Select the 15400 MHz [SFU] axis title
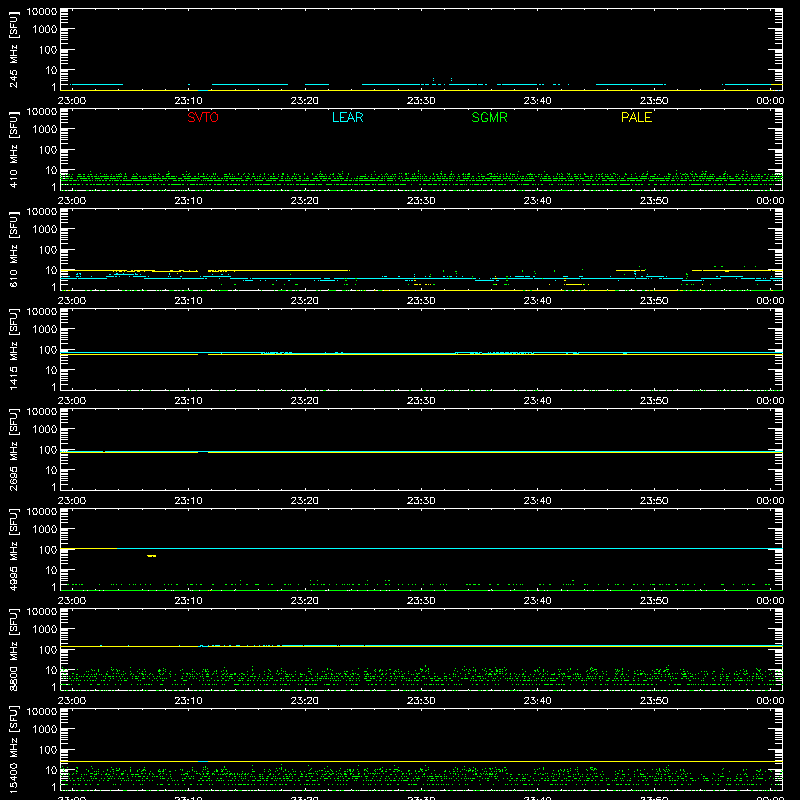 (13, 750)
